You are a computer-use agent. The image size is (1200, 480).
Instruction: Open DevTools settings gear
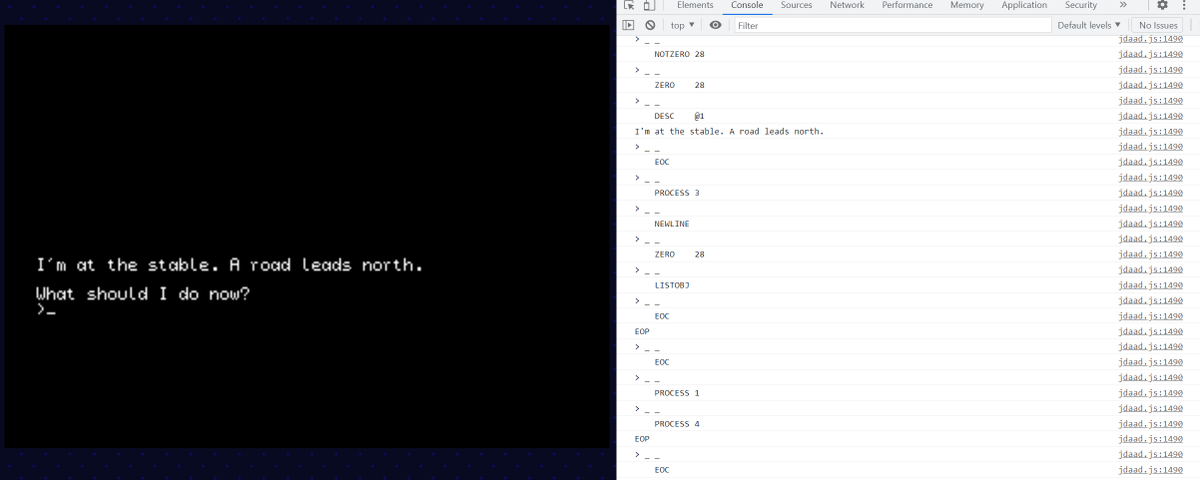tap(1163, 5)
